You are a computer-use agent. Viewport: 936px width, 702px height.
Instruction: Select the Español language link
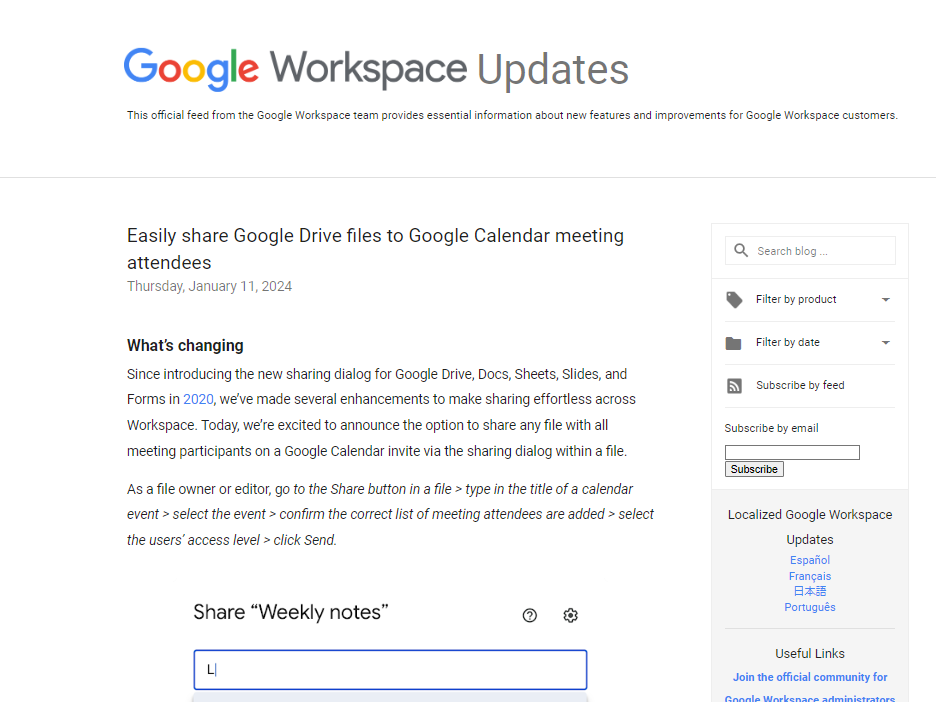coord(809,560)
